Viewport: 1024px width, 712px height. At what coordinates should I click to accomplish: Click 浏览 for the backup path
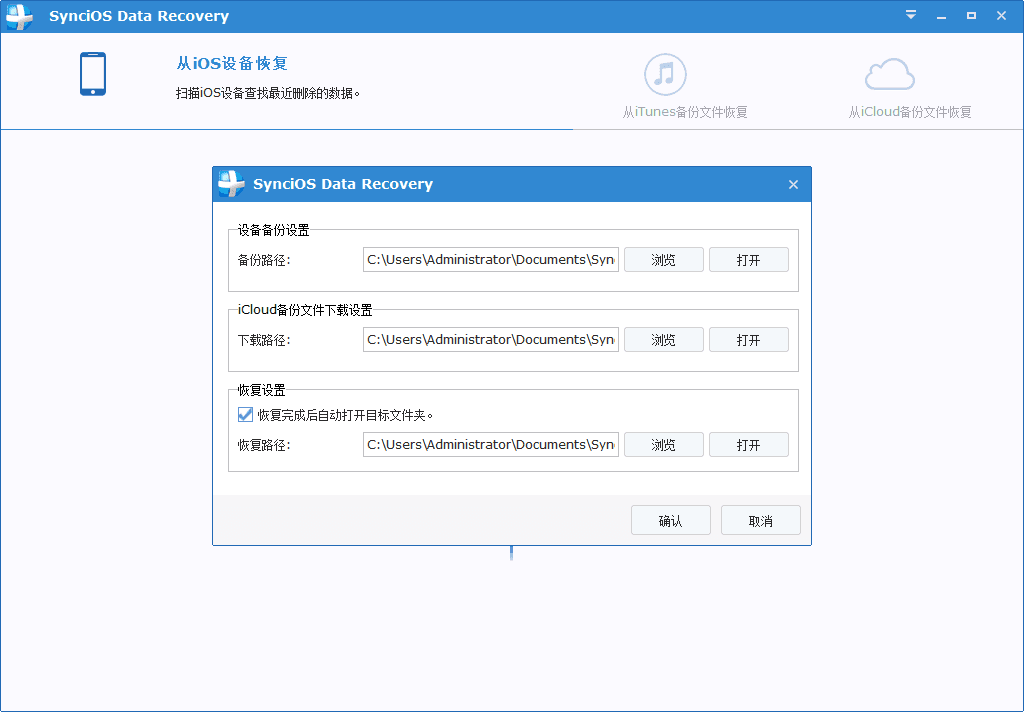tap(664, 260)
